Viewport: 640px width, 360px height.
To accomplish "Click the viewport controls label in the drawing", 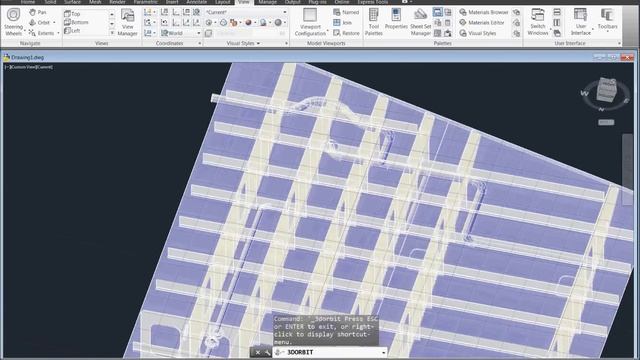I will [x=29, y=67].
